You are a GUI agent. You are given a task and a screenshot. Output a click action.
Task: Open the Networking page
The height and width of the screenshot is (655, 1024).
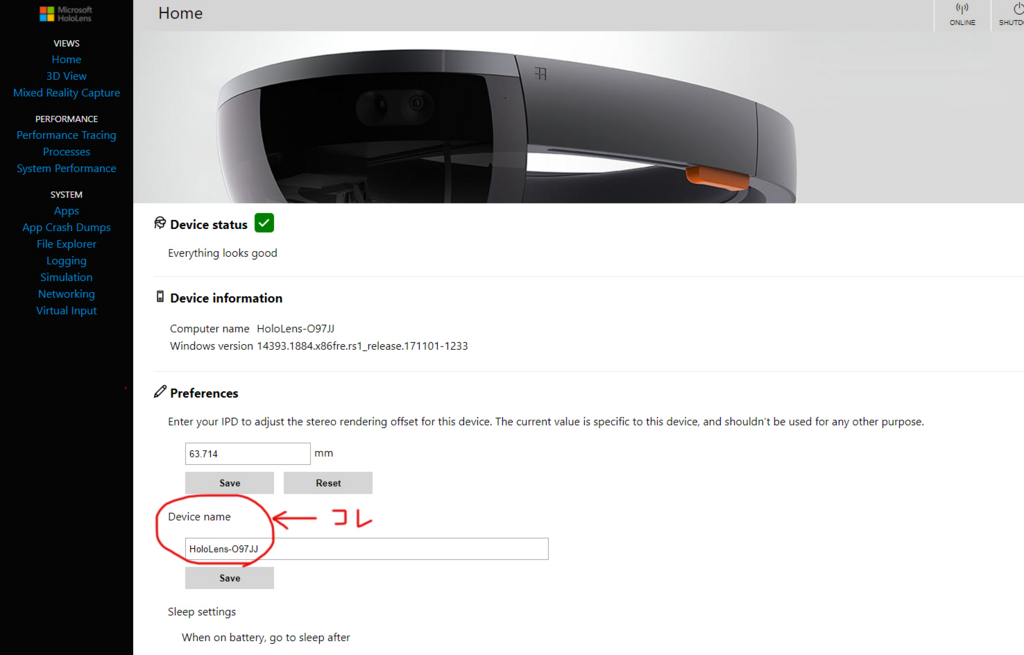[67, 294]
